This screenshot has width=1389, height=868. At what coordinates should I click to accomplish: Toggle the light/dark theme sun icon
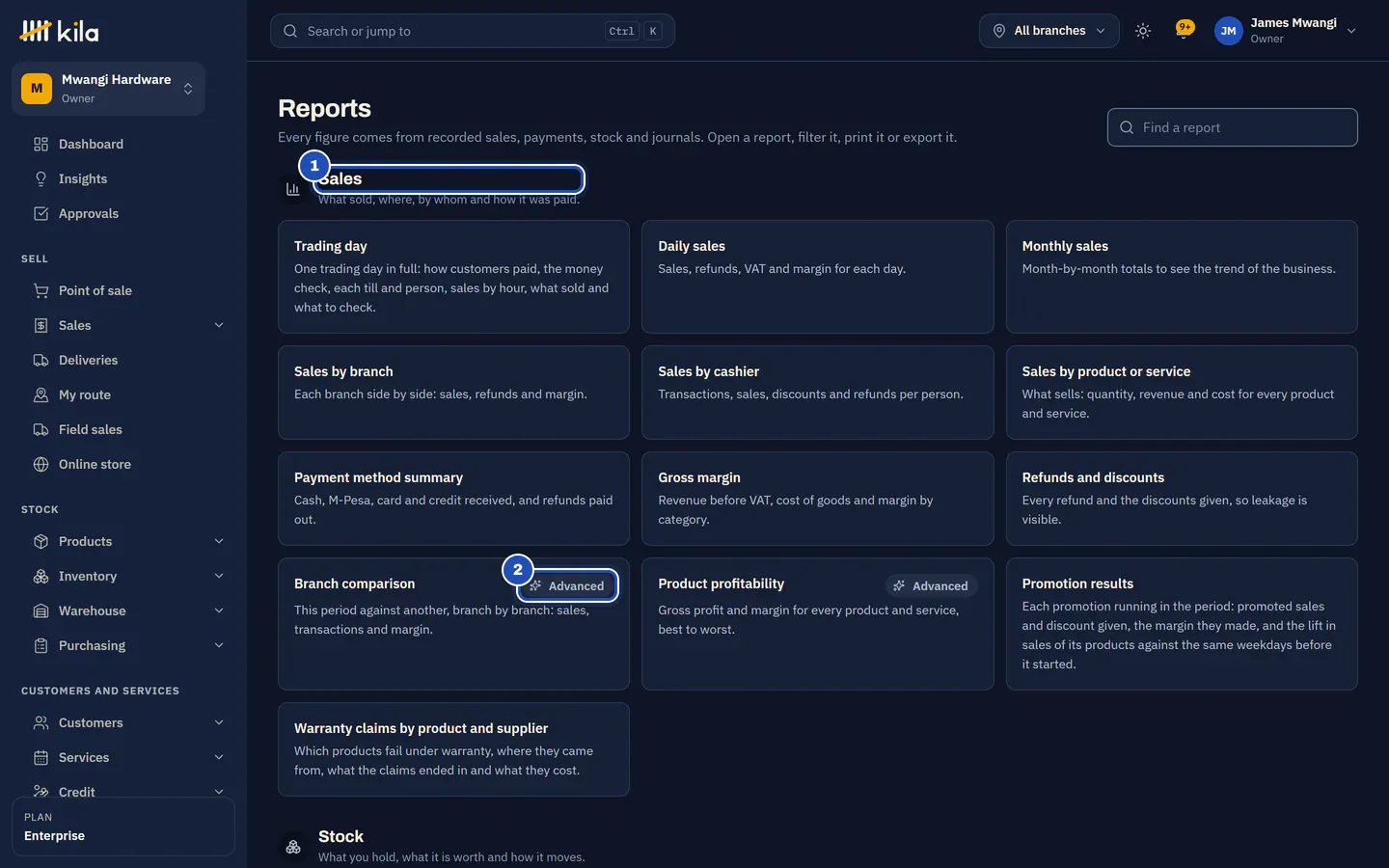point(1143,31)
